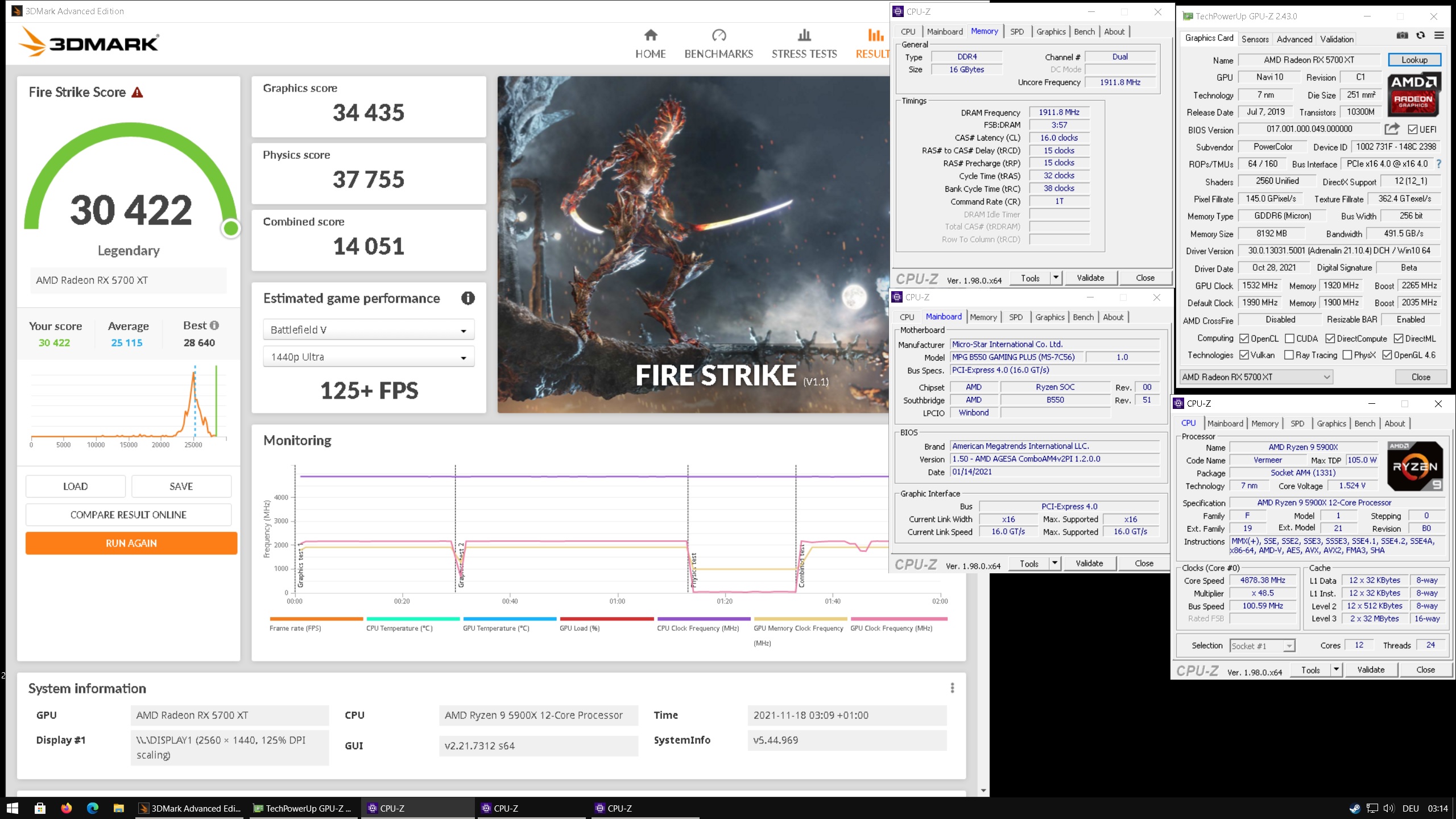Viewport: 1456px width, 819px height.
Task: Click Validate in the CPU-Z CPU window
Action: tap(1371, 669)
